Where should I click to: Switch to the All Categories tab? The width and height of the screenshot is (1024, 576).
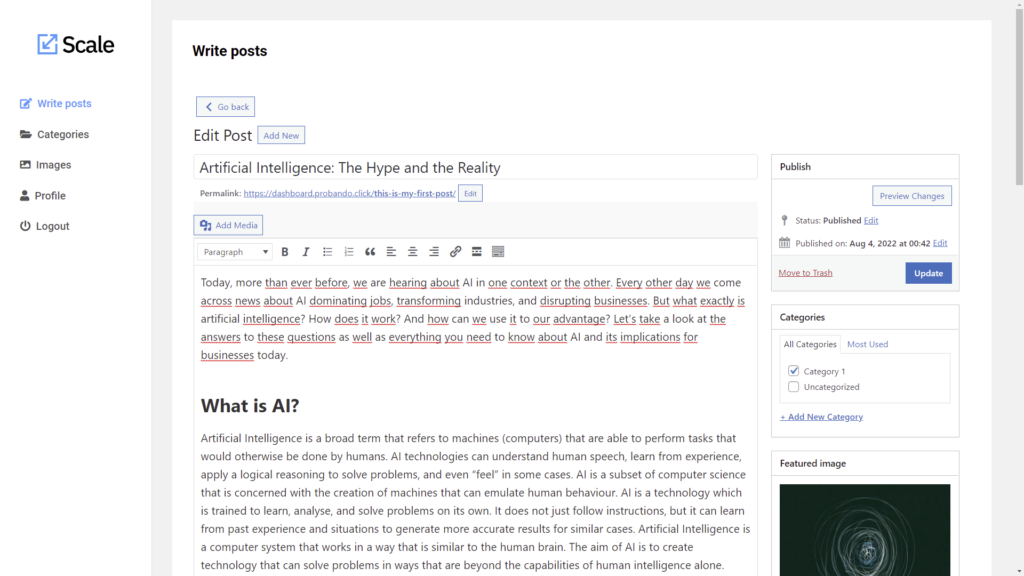coord(809,343)
